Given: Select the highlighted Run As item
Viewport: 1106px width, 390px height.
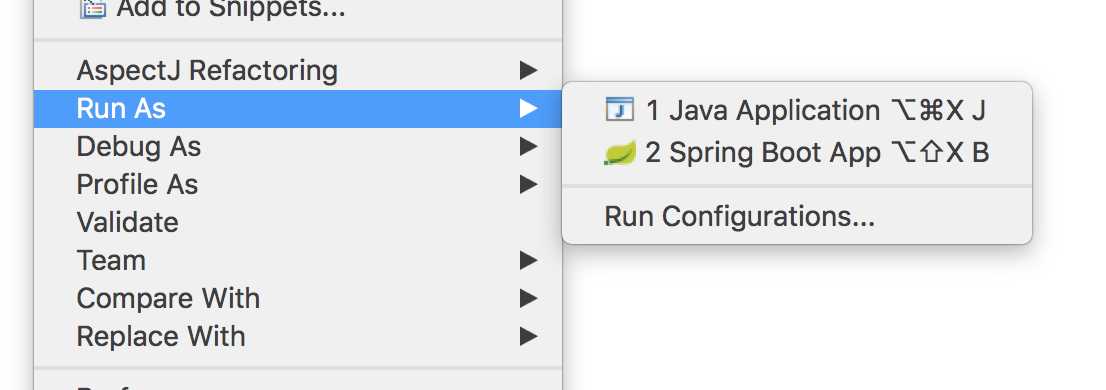Looking at the screenshot, I should (298, 109).
